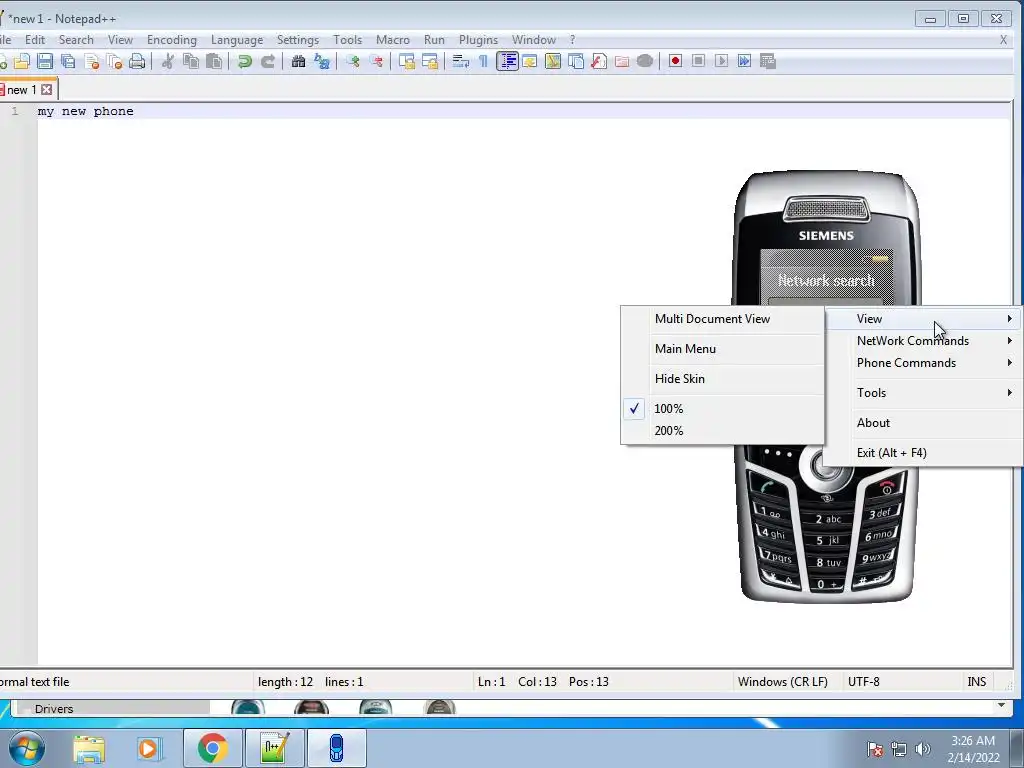Viewport: 1024px width, 768px height.
Task: Open the Edit menu
Action: pos(35,40)
